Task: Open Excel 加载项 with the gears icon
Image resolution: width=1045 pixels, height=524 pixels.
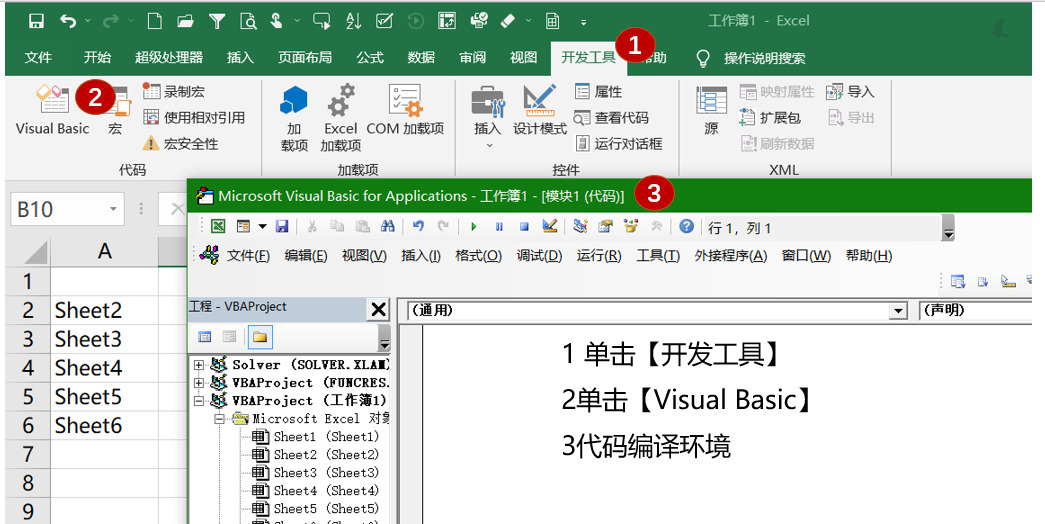Action: (341, 119)
